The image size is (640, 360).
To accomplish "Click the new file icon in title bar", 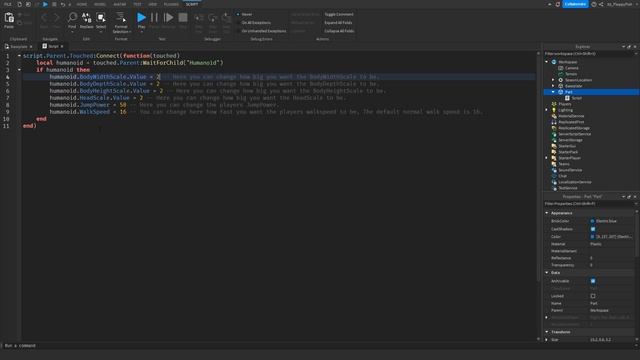I will point(19,4).
